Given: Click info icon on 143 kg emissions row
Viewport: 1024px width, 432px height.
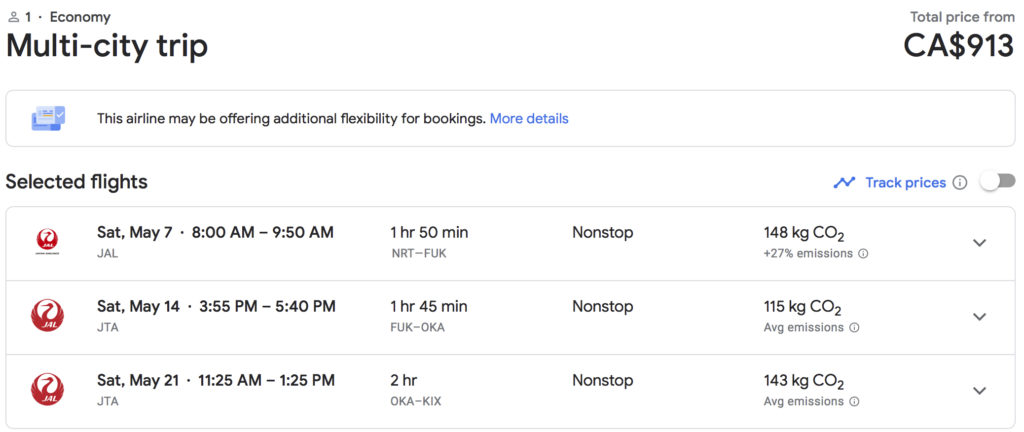Looking at the screenshot, I should [855, 402].
